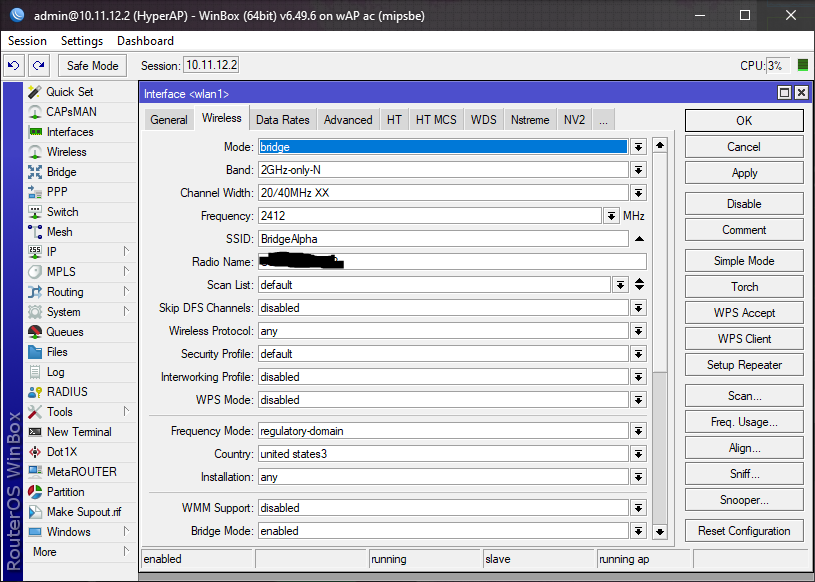Click the Freq. Usage... button
Viewport: 815px width, 582px height.
tap(744, 422)
